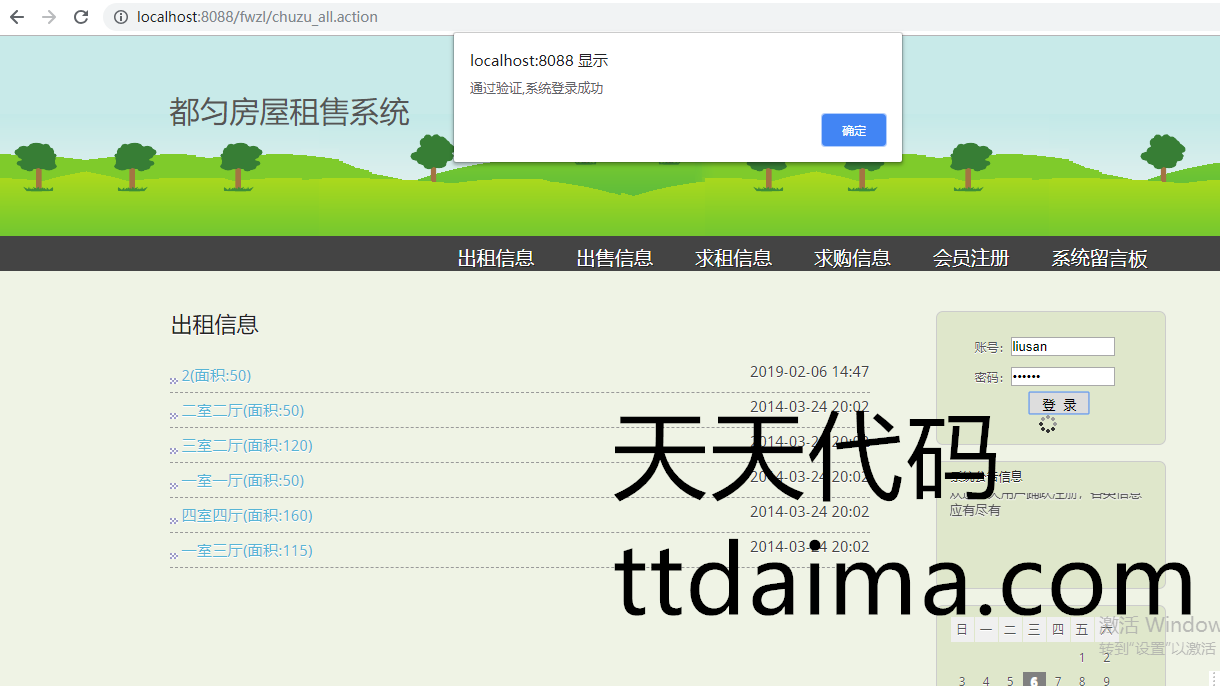Viewport: 1220px width, 686px height.
Task: Click the 账号 username input field
Action: pos(1062,347)
